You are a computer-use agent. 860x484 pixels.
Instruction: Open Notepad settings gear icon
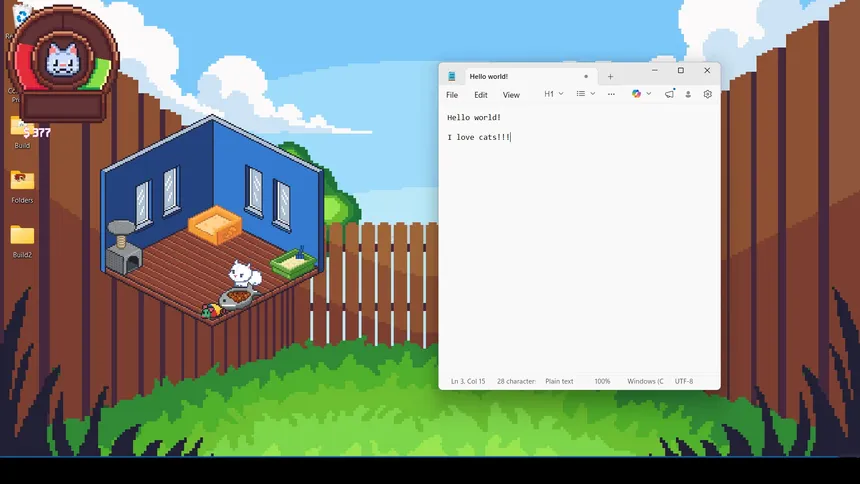pyautogui.click(x=707, y=94)
